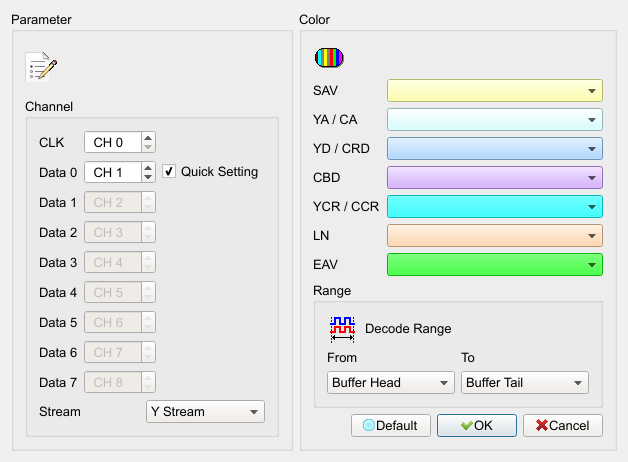The width and height of the screenshot is (628, 462).
Task: Open the Stream dropdown showing Y Stream
Action: (x=205, y=412)
